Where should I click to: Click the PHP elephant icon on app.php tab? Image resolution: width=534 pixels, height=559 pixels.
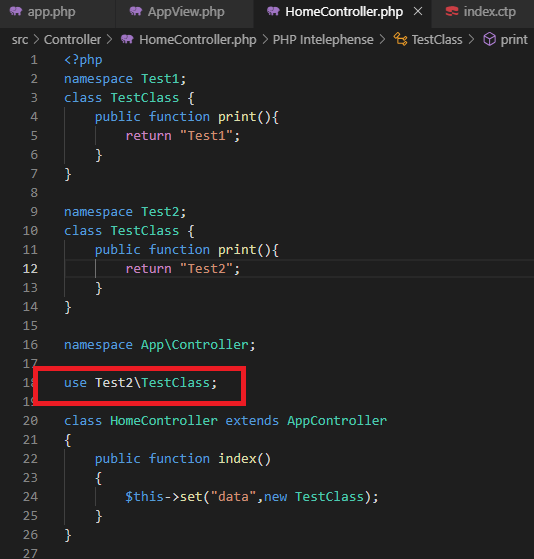coord(16,12)
